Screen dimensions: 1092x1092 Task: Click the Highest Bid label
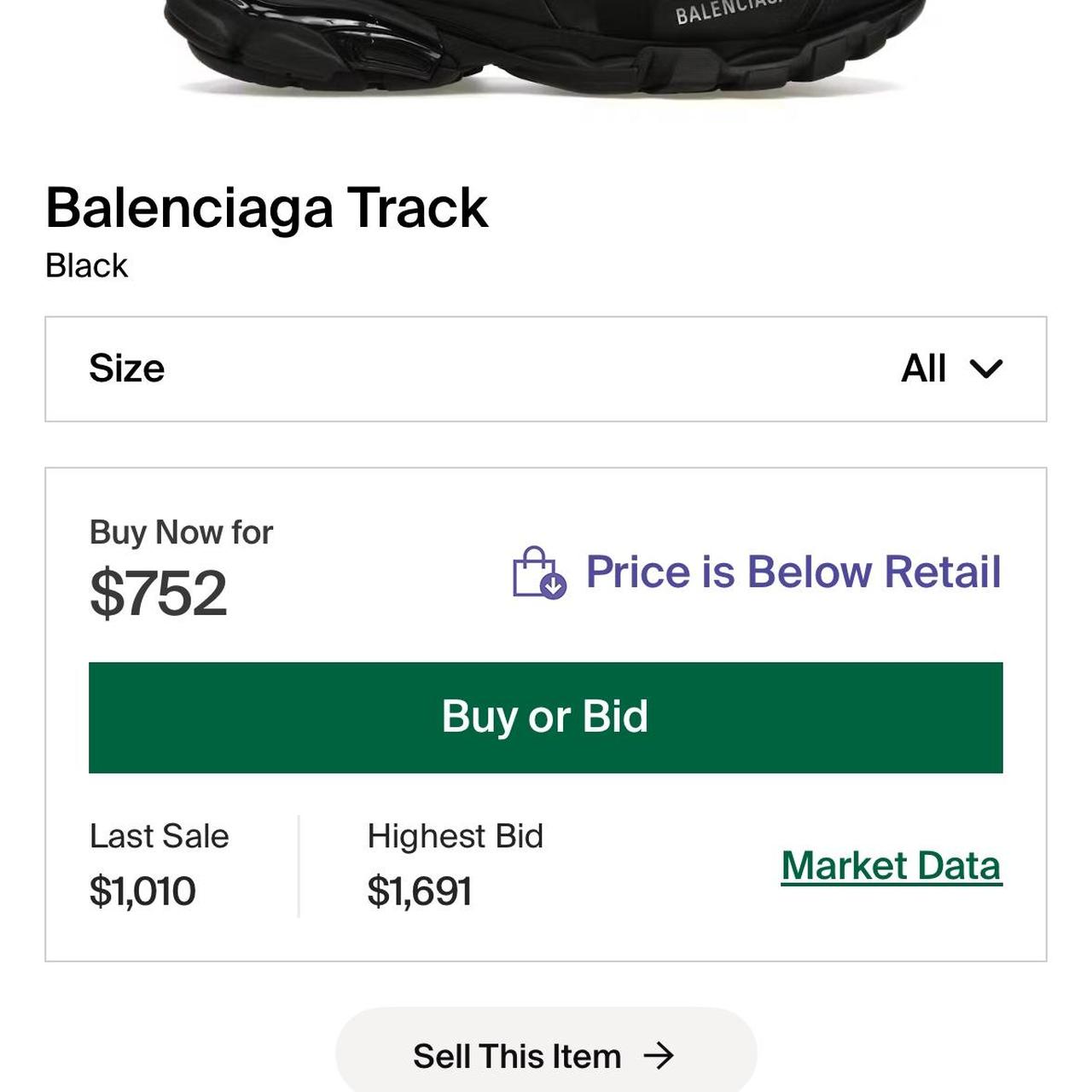456,836
